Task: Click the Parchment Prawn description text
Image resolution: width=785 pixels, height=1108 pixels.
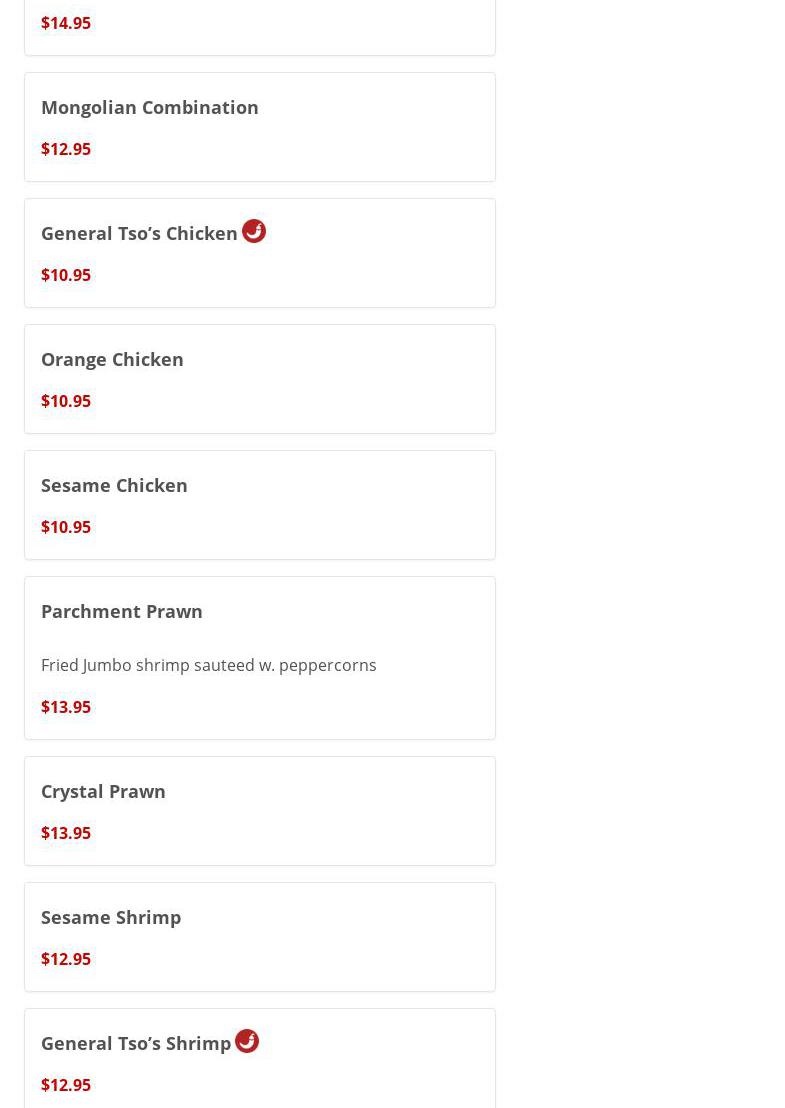Action: 208,665
